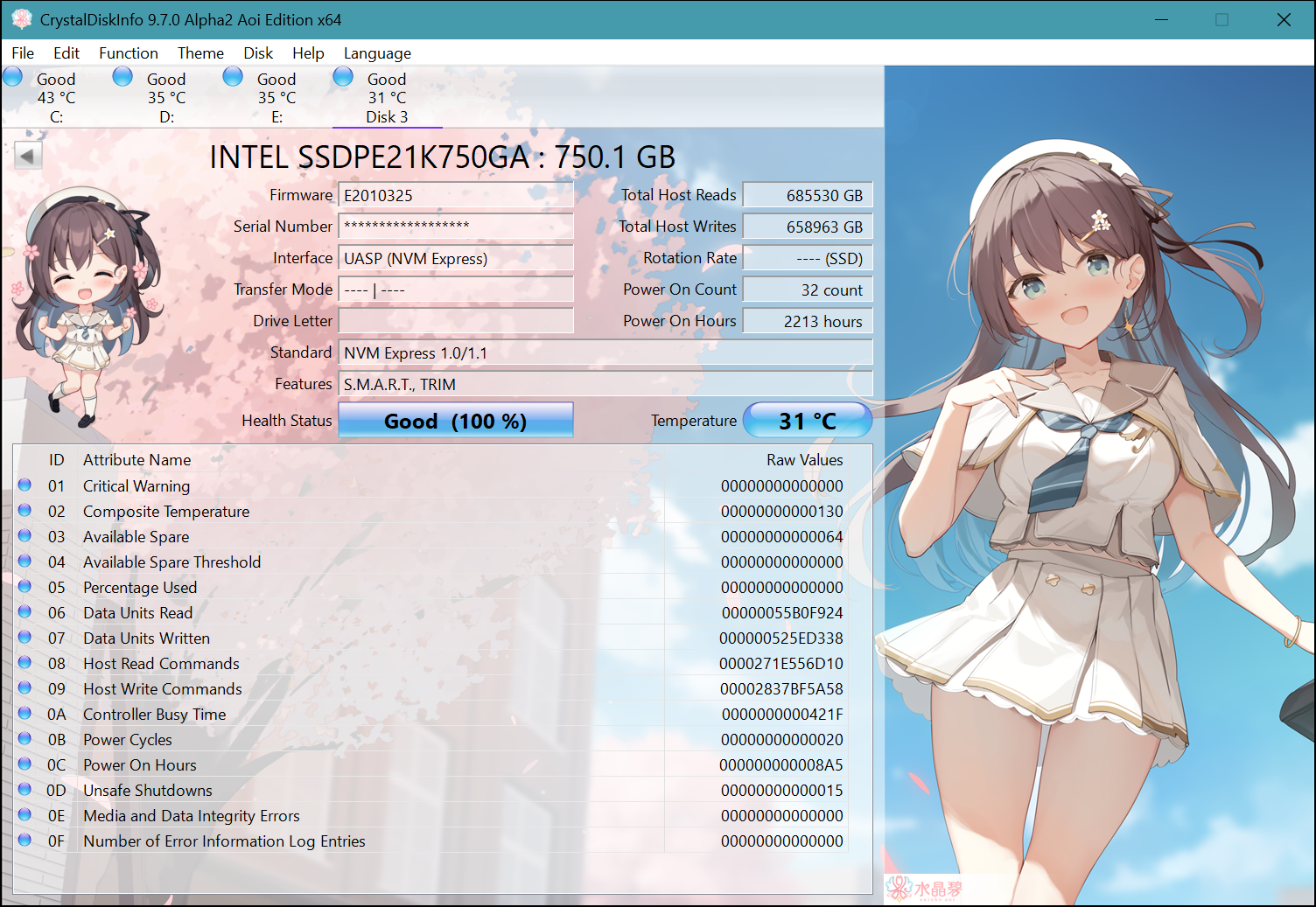The width and height of the screenshot is (1316, 907).
Task: Click the status orb for drive D:
Action: 123,77
